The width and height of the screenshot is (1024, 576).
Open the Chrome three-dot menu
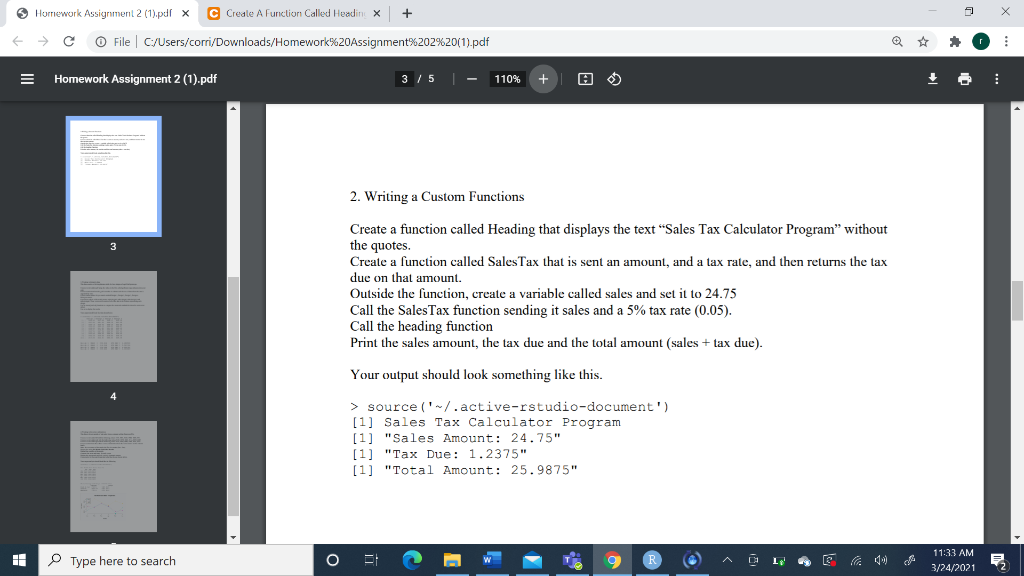click(1006, 42)
